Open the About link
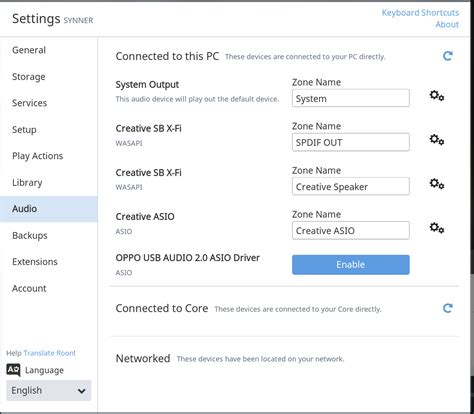474x414 pixels. point(447,24)
